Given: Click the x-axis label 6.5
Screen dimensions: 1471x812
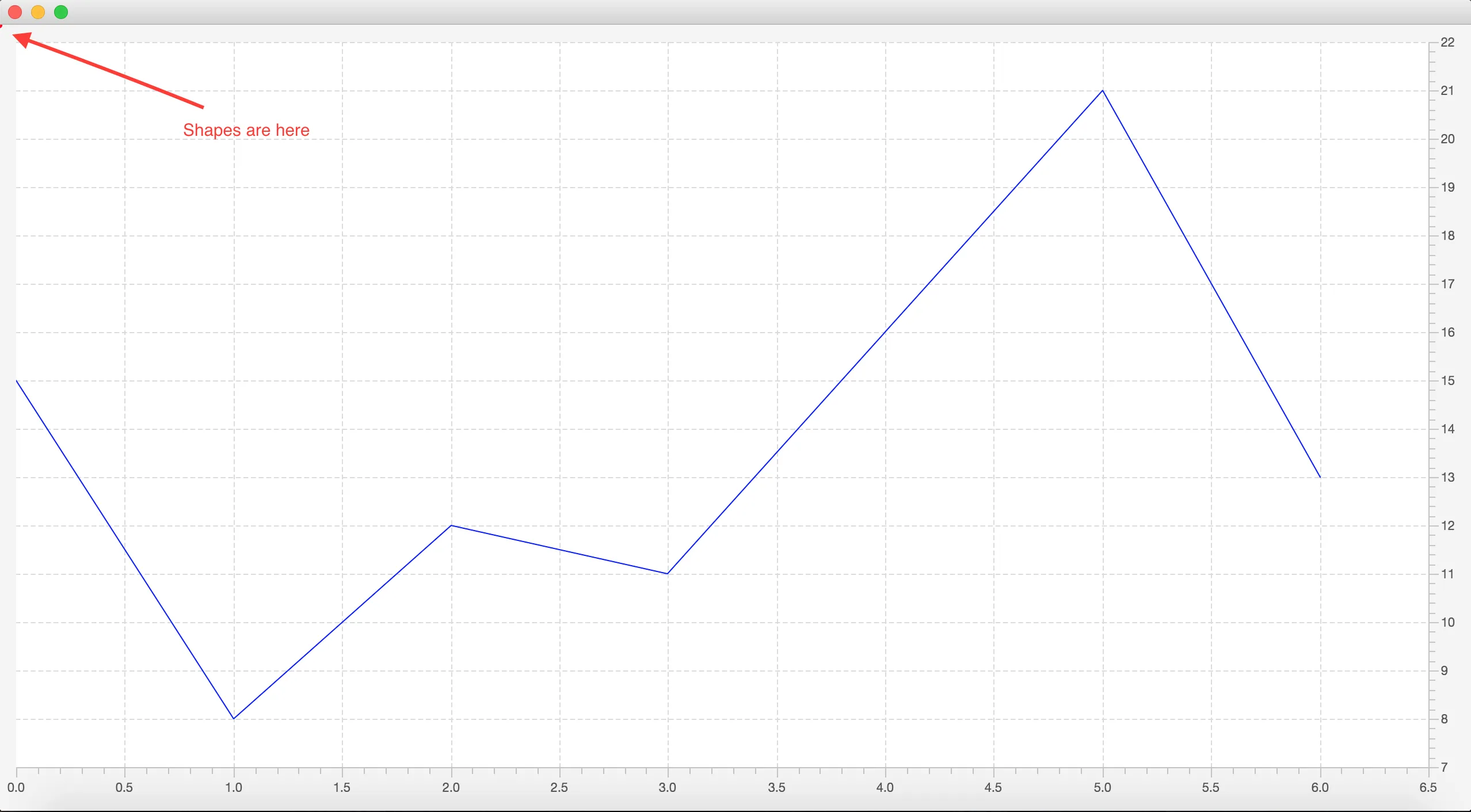Looking at the screenshot, I should [1428, 787].
